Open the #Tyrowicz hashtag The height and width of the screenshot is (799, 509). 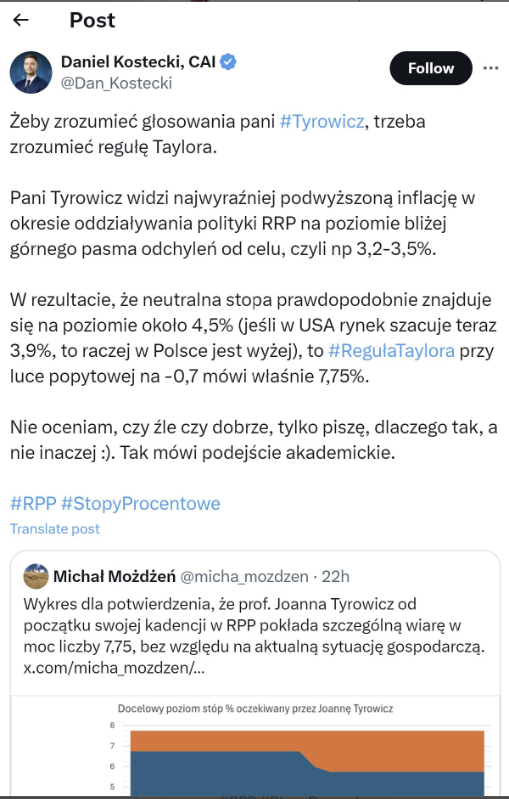322,122
